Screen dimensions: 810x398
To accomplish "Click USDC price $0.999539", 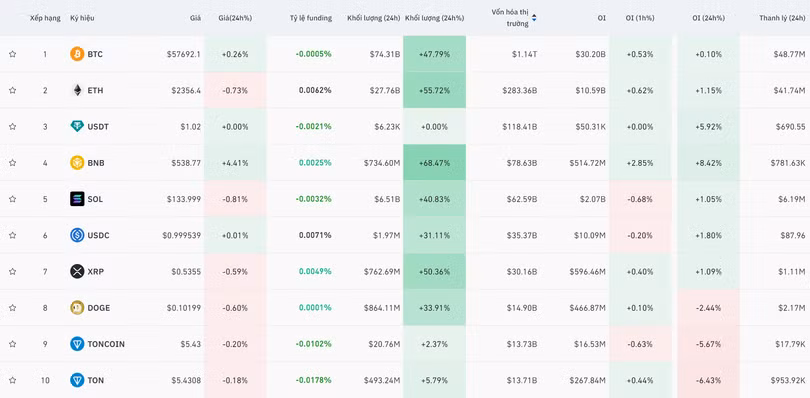I will (181, 235).
